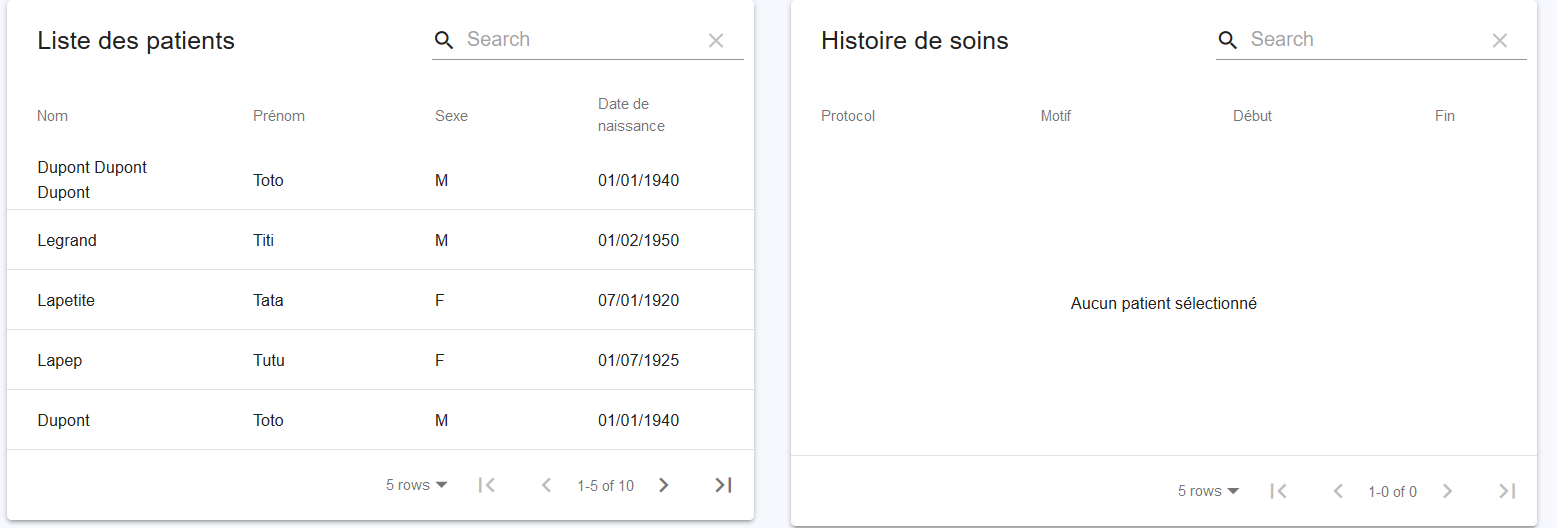Viewport: 1557px width, 528px height.
Task: Jump to the last page of the patient list
Action: (723, 485)
